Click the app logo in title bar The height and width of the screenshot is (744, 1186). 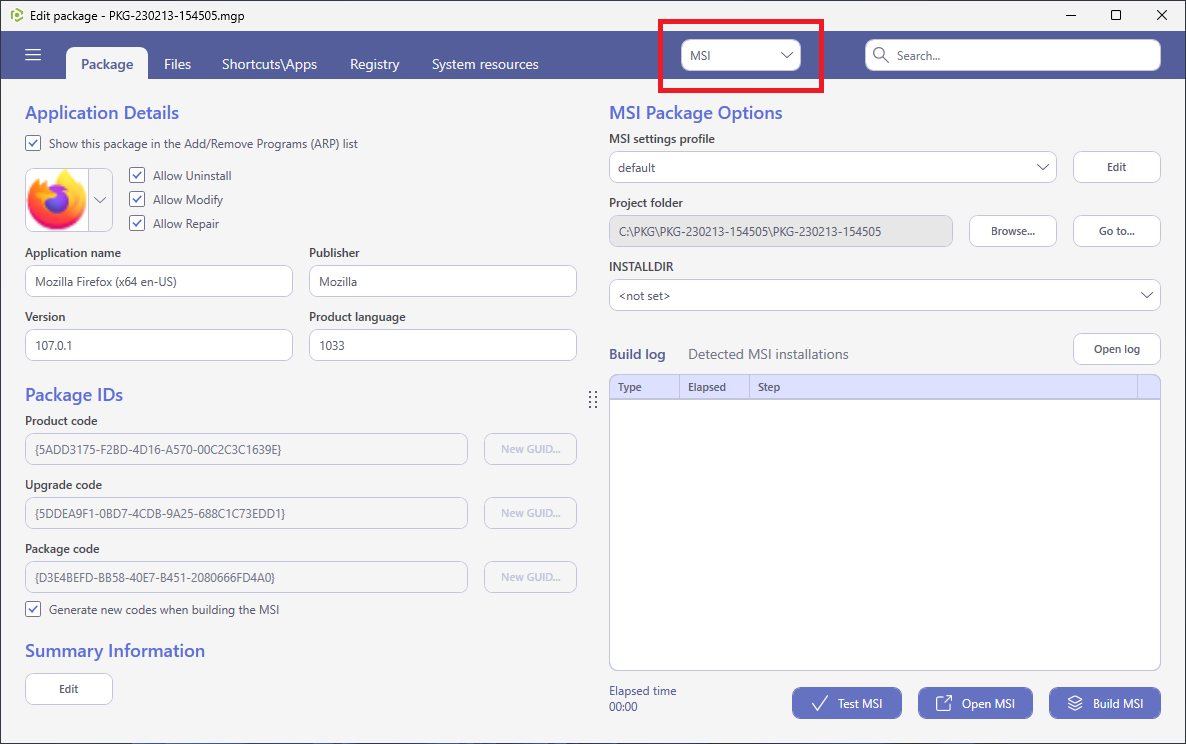[17, 15]
